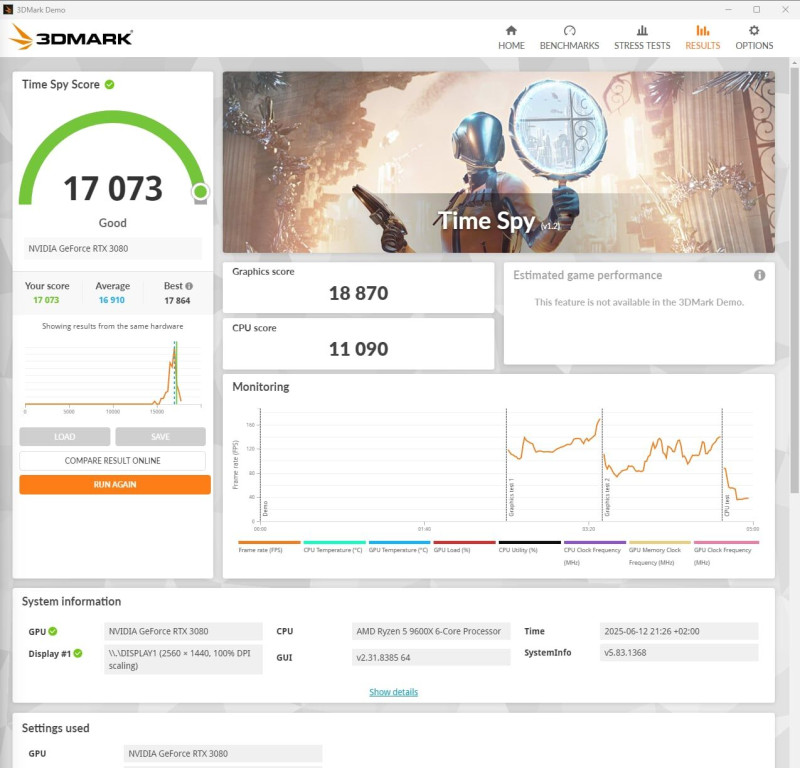Image resolution: width=800 pixels, height=768 pixels.
Task: Open the HOME tab
Action: point(511,38)
